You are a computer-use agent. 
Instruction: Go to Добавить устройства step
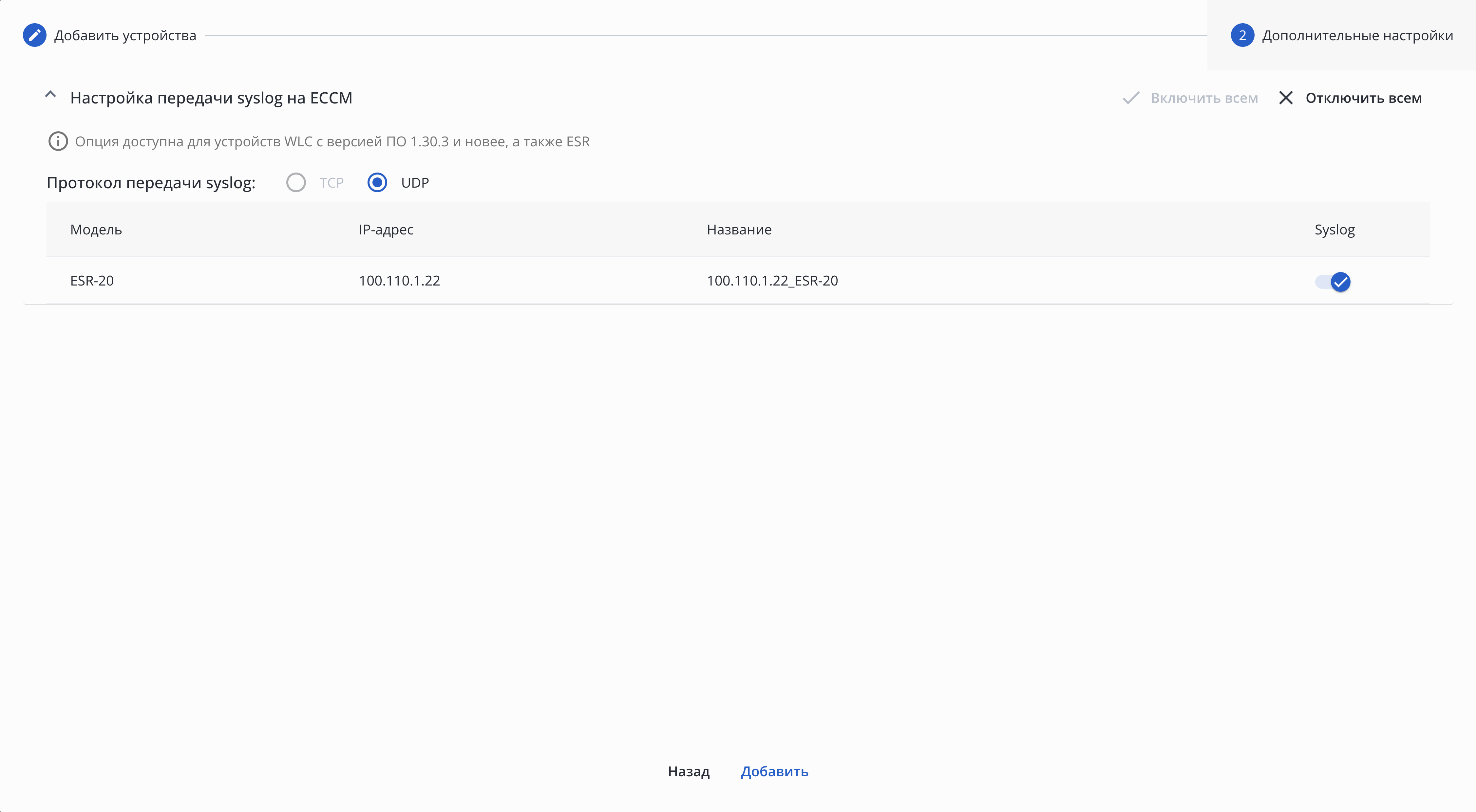[125, 35]
